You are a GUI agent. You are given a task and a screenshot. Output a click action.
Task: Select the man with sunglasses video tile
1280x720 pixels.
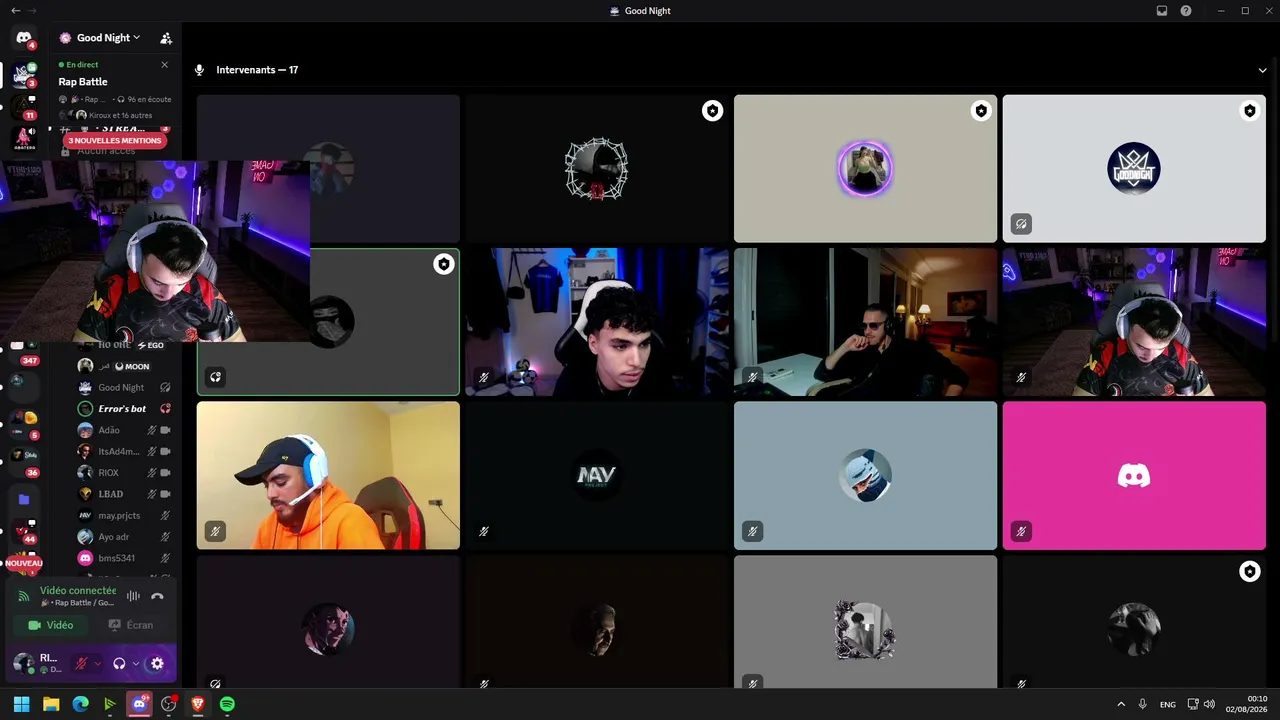coord(866,322)
